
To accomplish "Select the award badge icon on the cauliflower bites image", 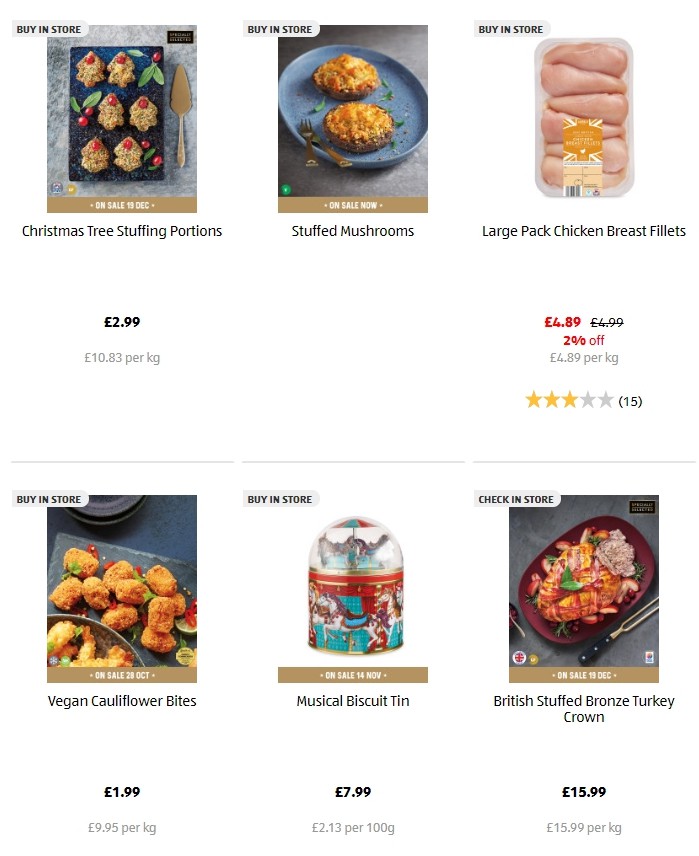I will click(x=185, y=655).
